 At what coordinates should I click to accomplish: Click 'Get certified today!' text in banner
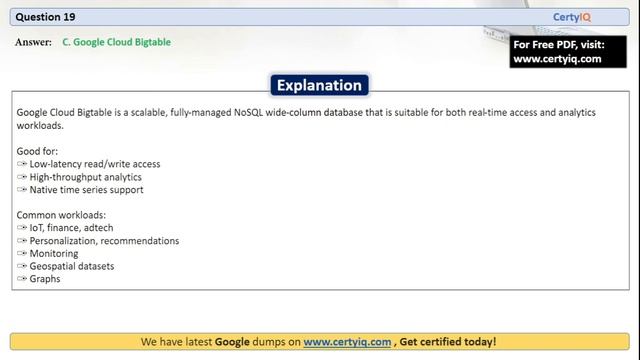tap(448, 342)
